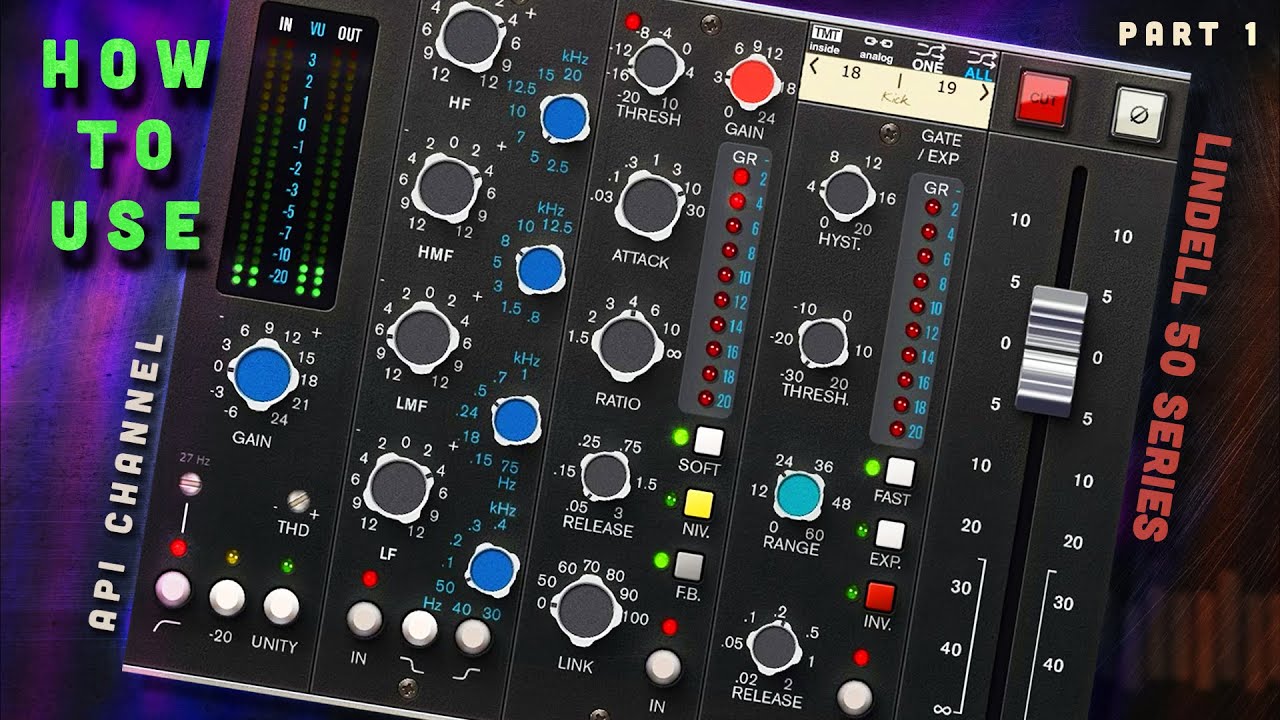Click the compressor RELEASE knob
1280x720 pixels.
point(604,476)
